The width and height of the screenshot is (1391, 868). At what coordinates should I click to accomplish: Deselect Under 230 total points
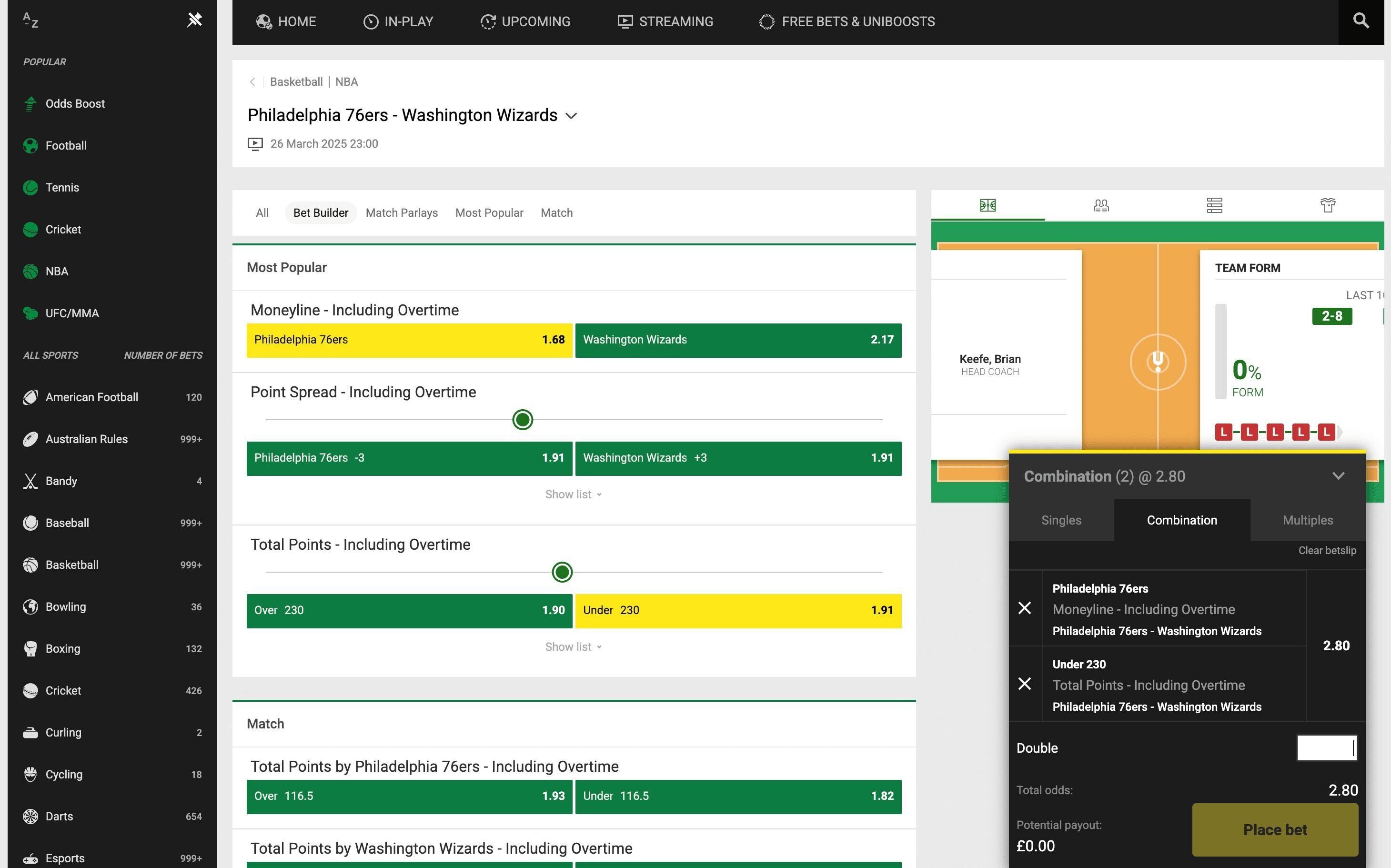click(738, 611)
